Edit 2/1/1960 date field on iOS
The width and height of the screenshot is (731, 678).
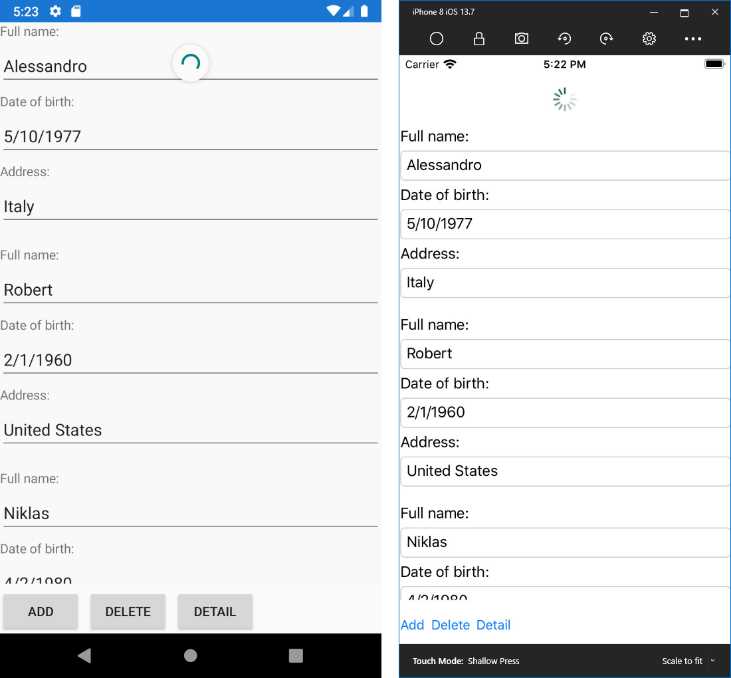click(565, 412)
